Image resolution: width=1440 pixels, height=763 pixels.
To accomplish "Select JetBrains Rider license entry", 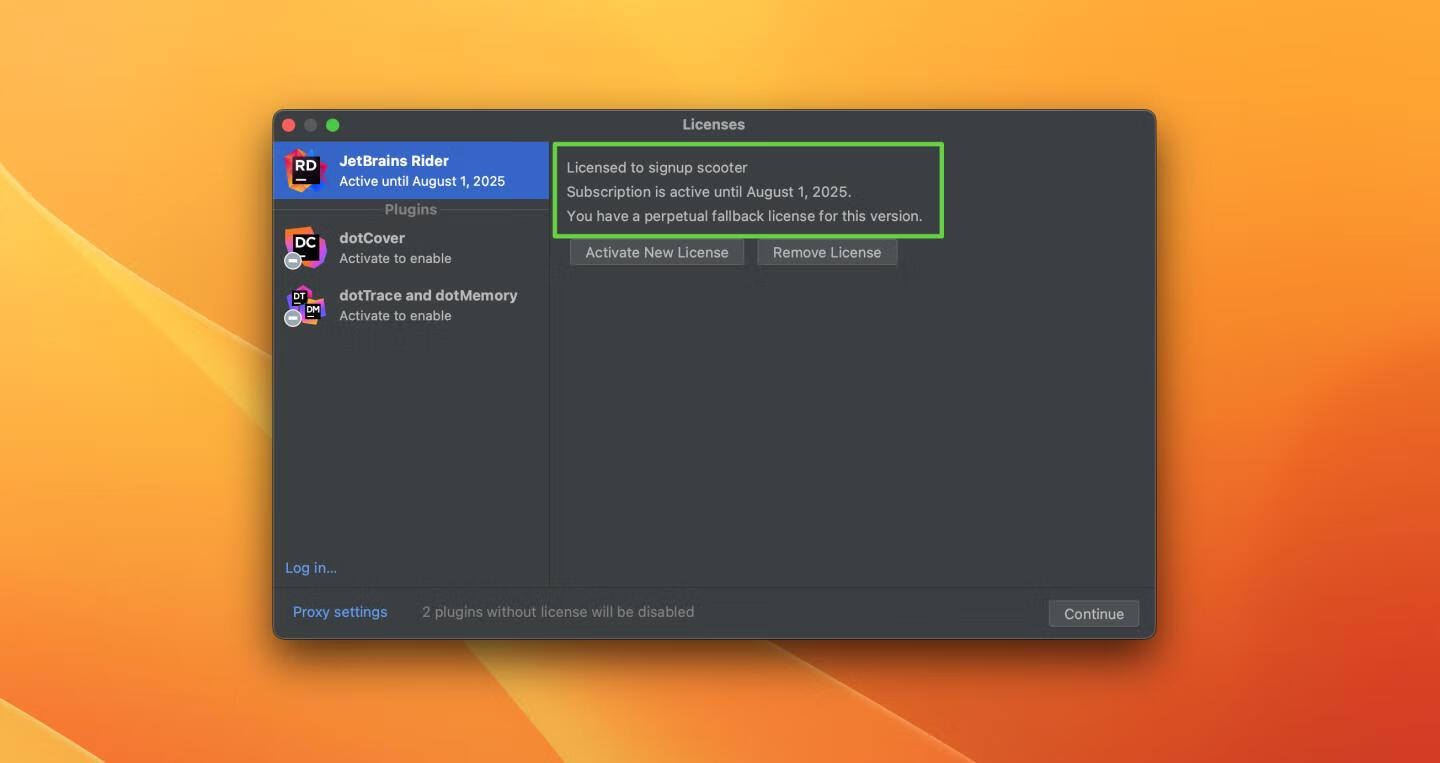I will [411, 170].
